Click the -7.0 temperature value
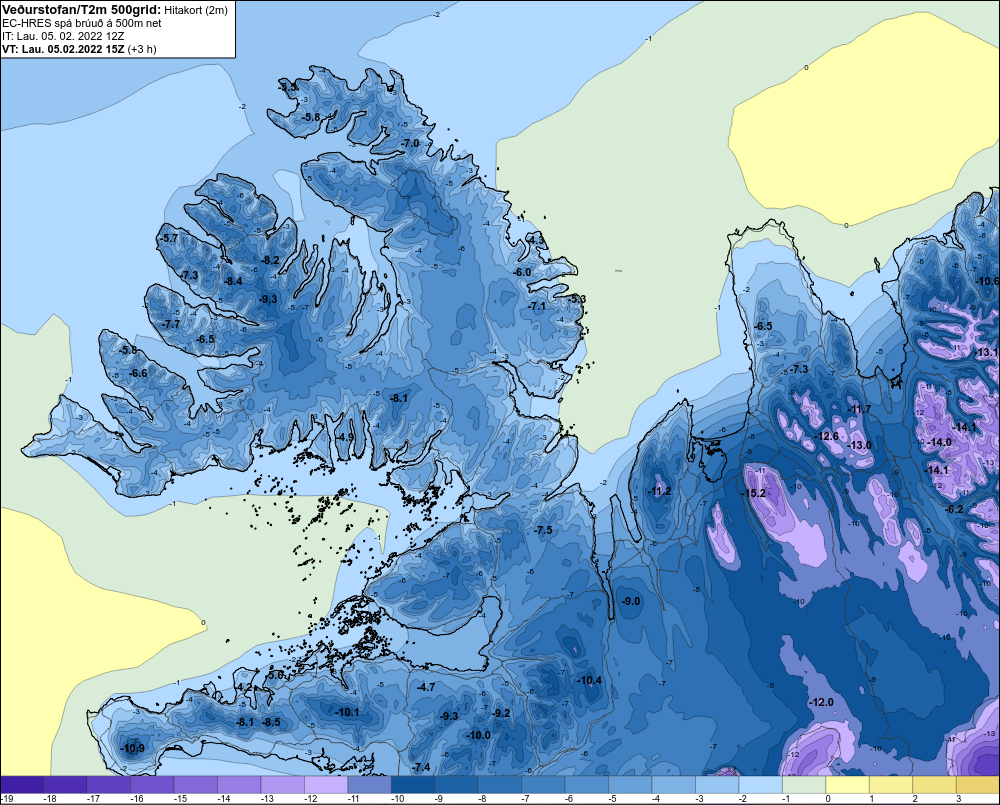 (x=410, y=144)
